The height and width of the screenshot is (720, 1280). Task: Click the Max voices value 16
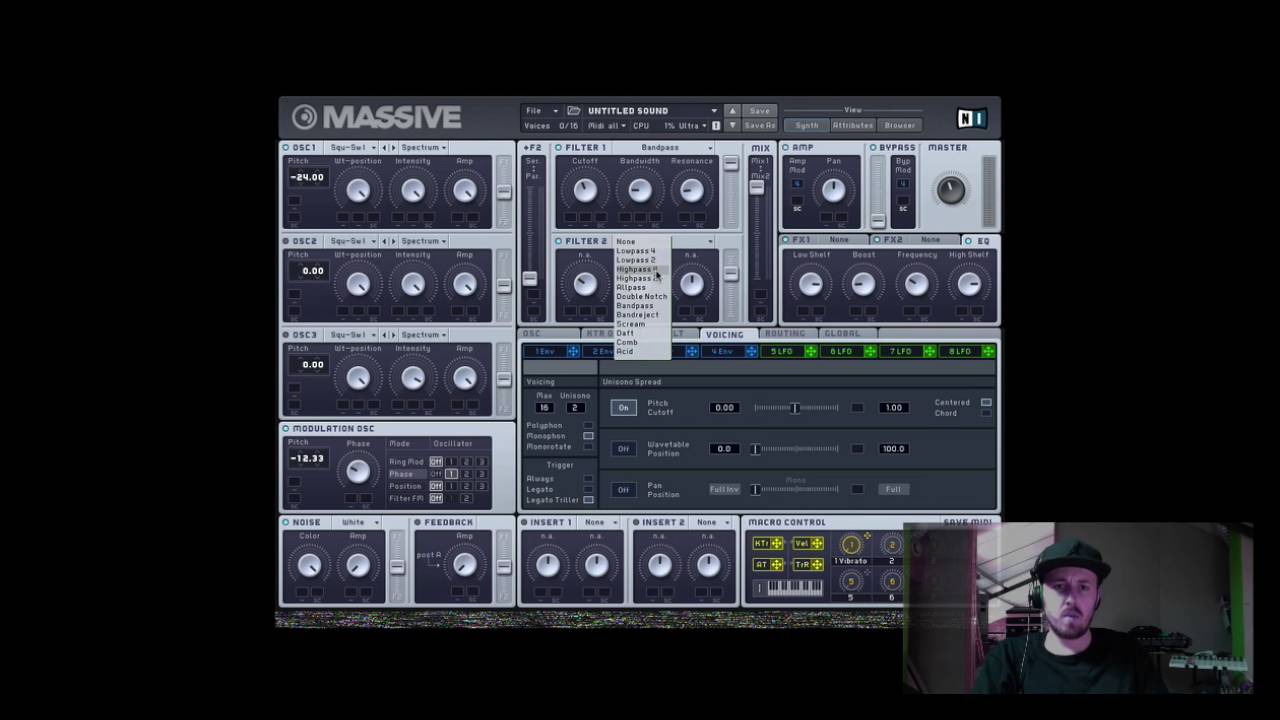(545, 408)
